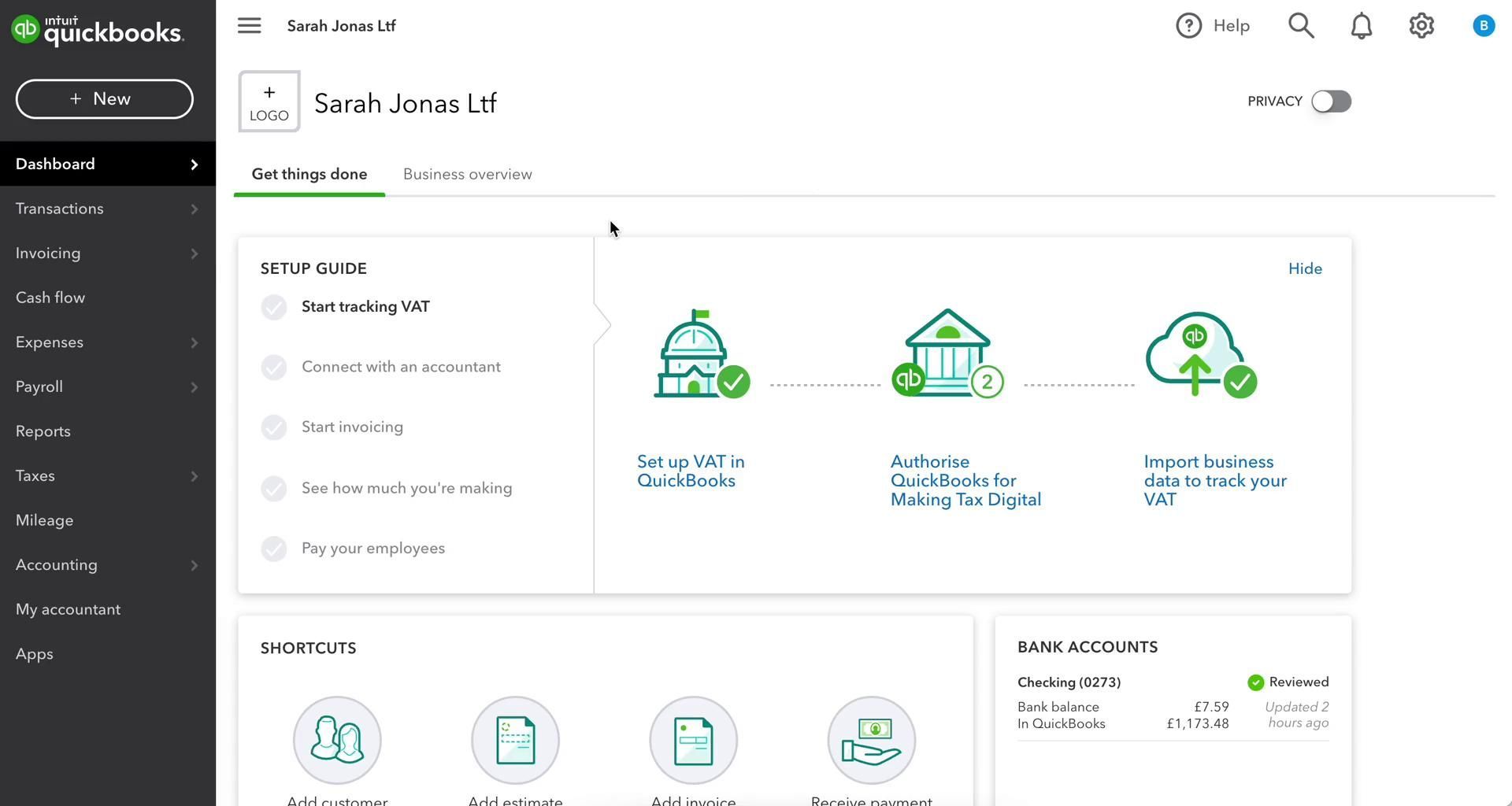Click the Receive payment shortcut icon

pyautogui.click(x=871, y=740)
